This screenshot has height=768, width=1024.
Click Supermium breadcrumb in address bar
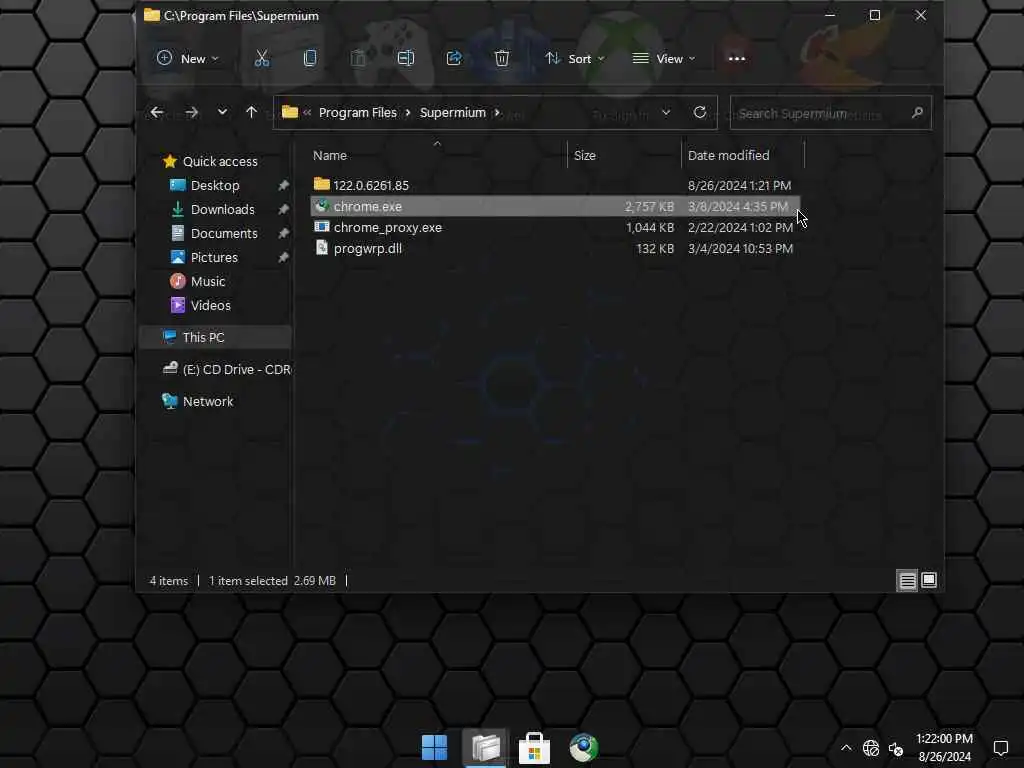click(x=453, y=112)
